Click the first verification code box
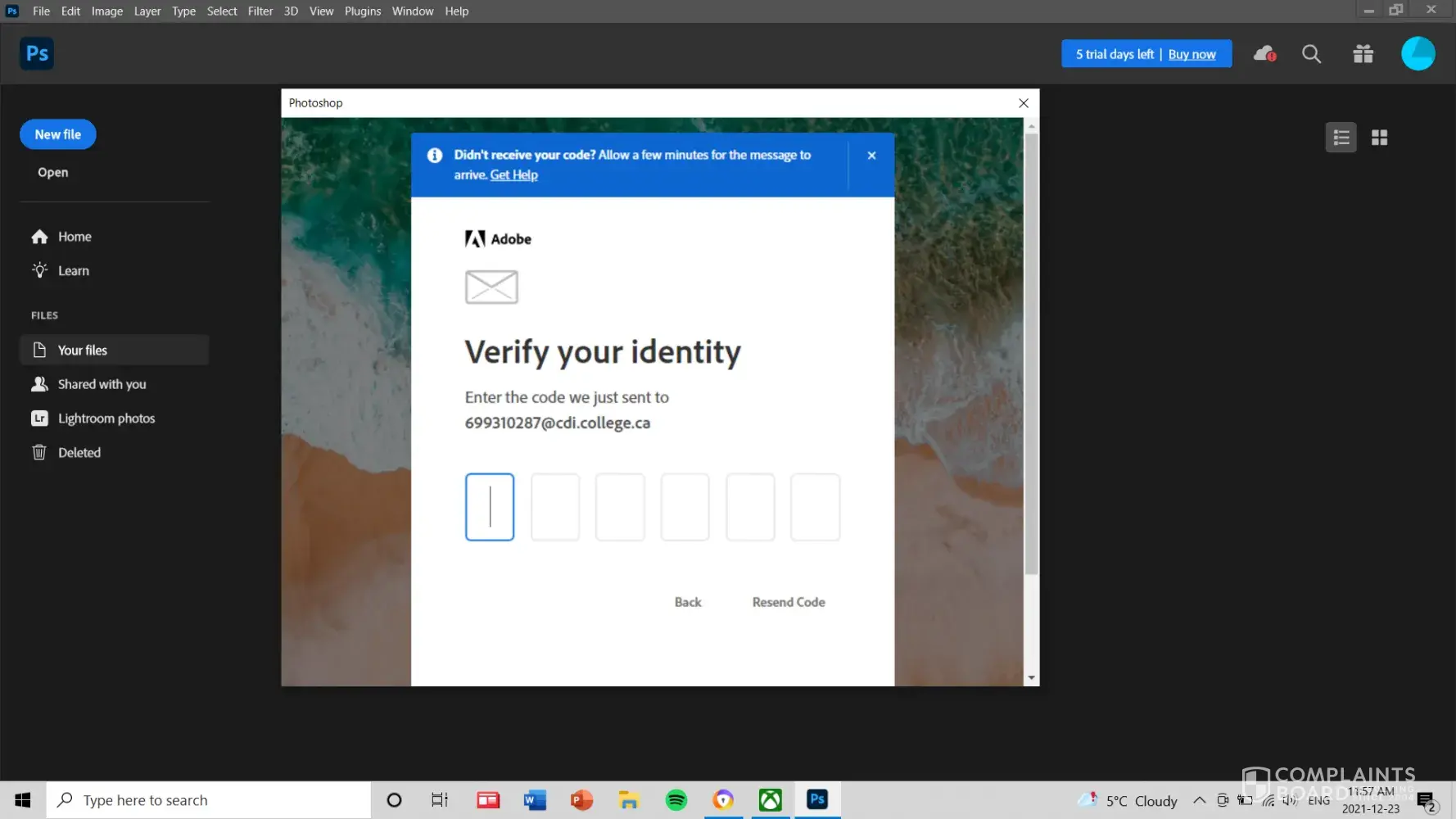The height and width of the screenshot is (819, 1456). [x=490, y=507]
